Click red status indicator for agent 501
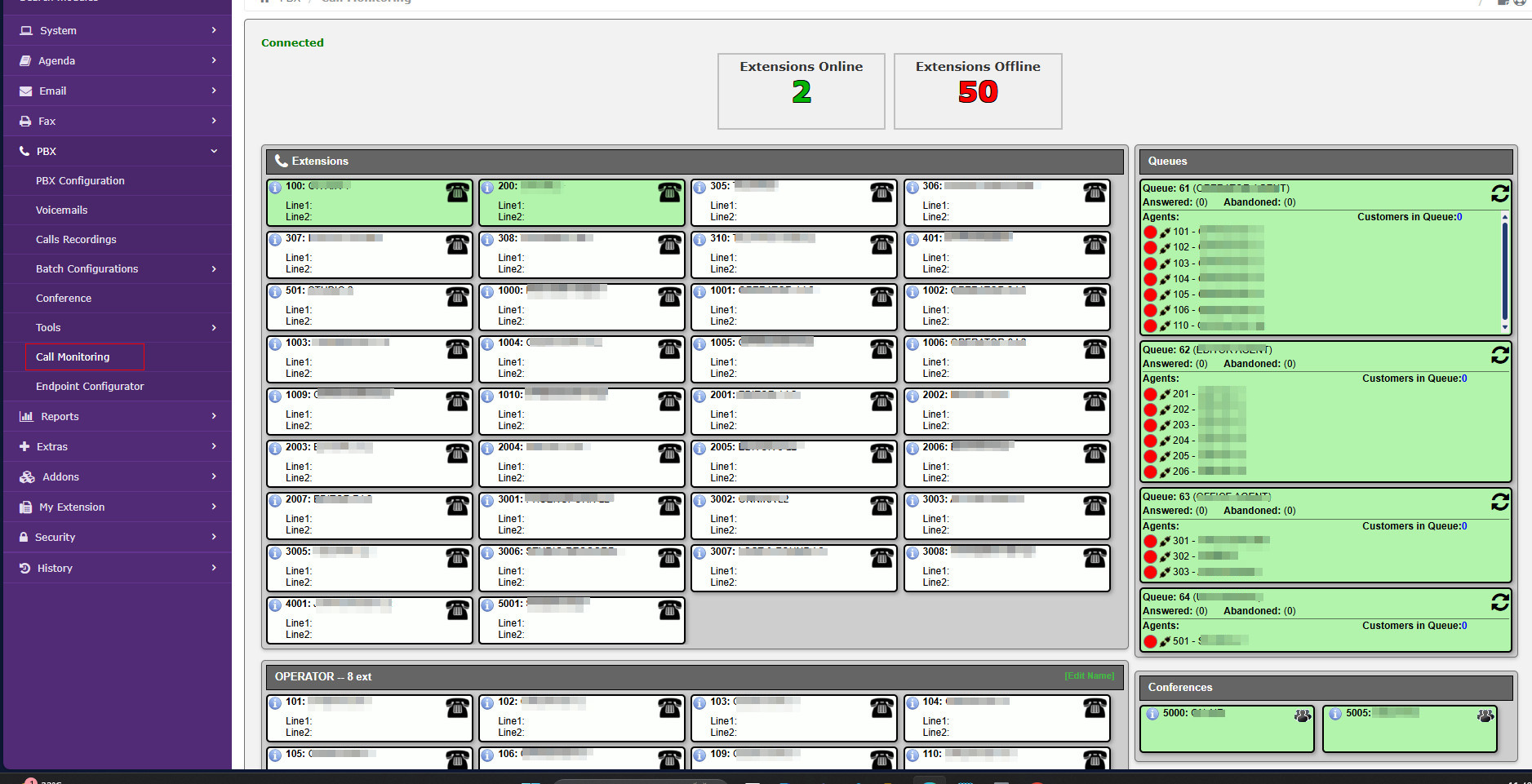Viewport: 1532px width, 784px height. click(1150, 641)
